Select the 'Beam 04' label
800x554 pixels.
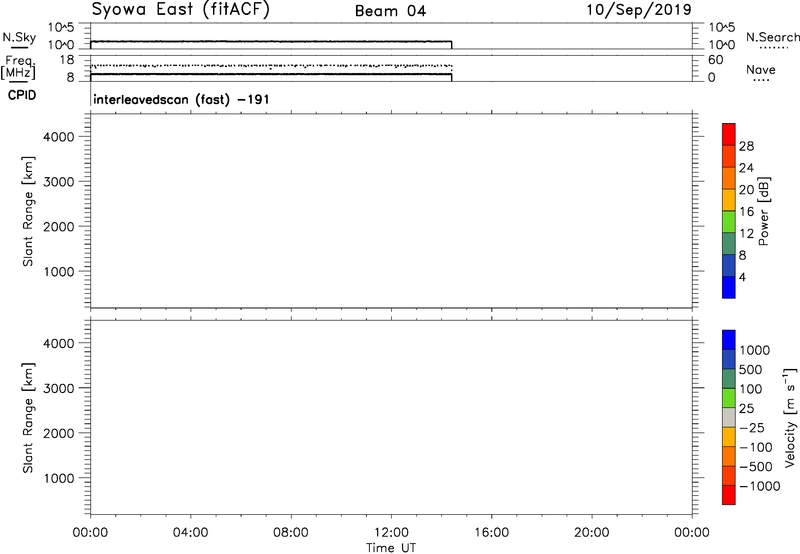(x=390, y=11)
